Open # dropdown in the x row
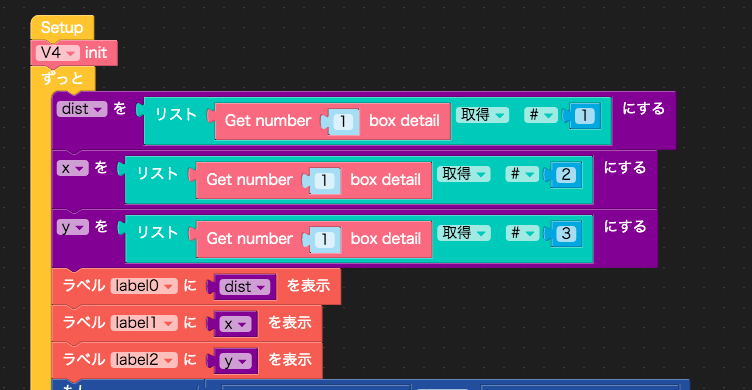 (522, 174)
